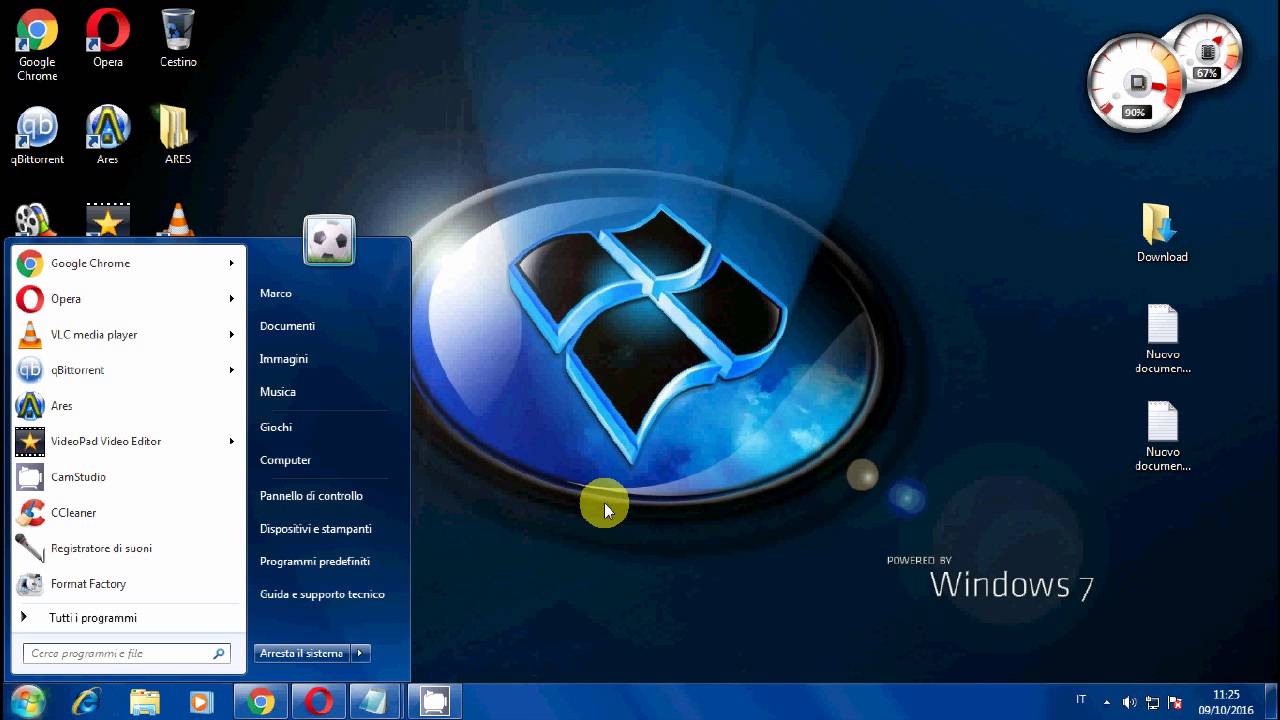
Task: Open Giochi in Start menu
Action: point(276,427)
